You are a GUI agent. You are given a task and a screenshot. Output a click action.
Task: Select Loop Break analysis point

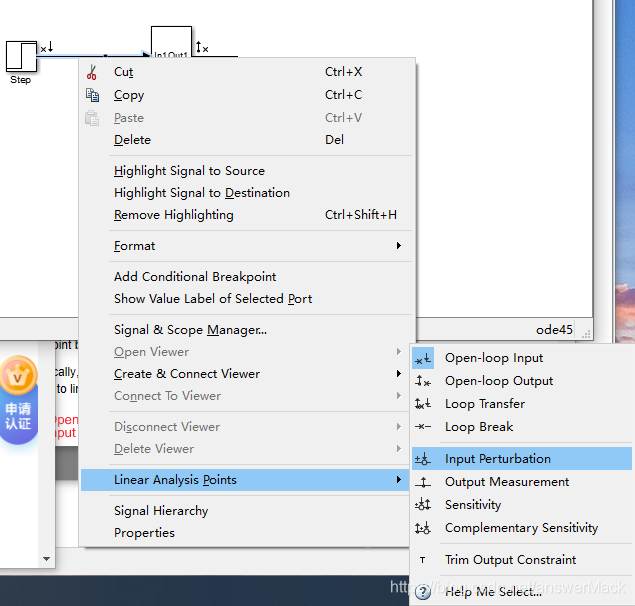click(x=522, y=427)
